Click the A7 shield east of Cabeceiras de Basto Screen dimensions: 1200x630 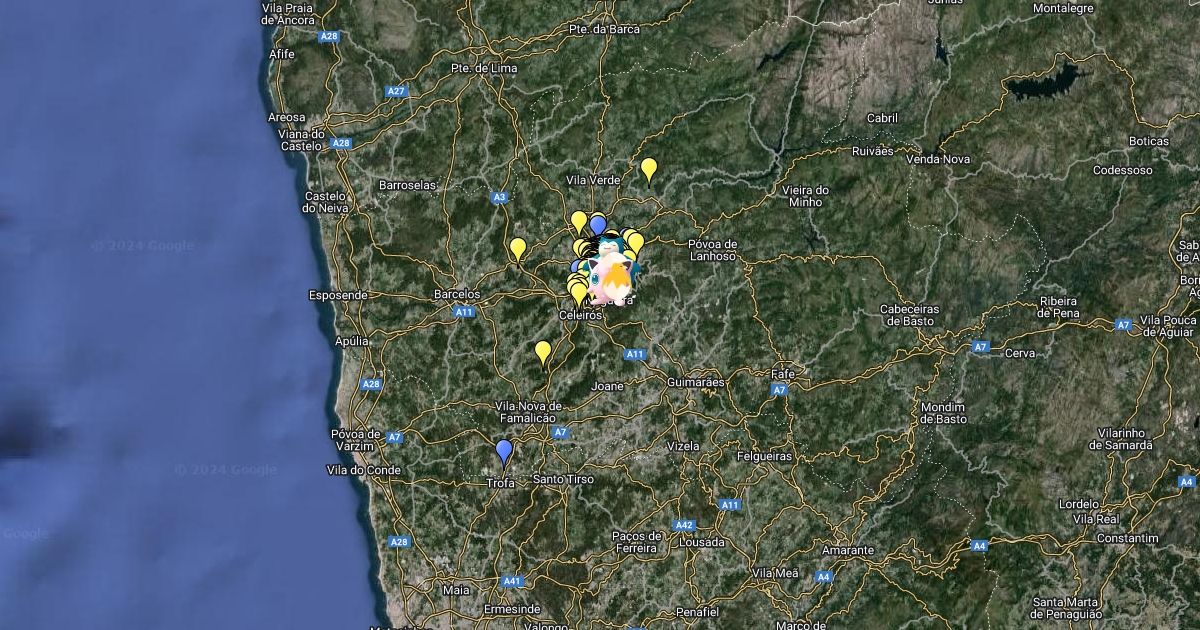pos(981,346)
